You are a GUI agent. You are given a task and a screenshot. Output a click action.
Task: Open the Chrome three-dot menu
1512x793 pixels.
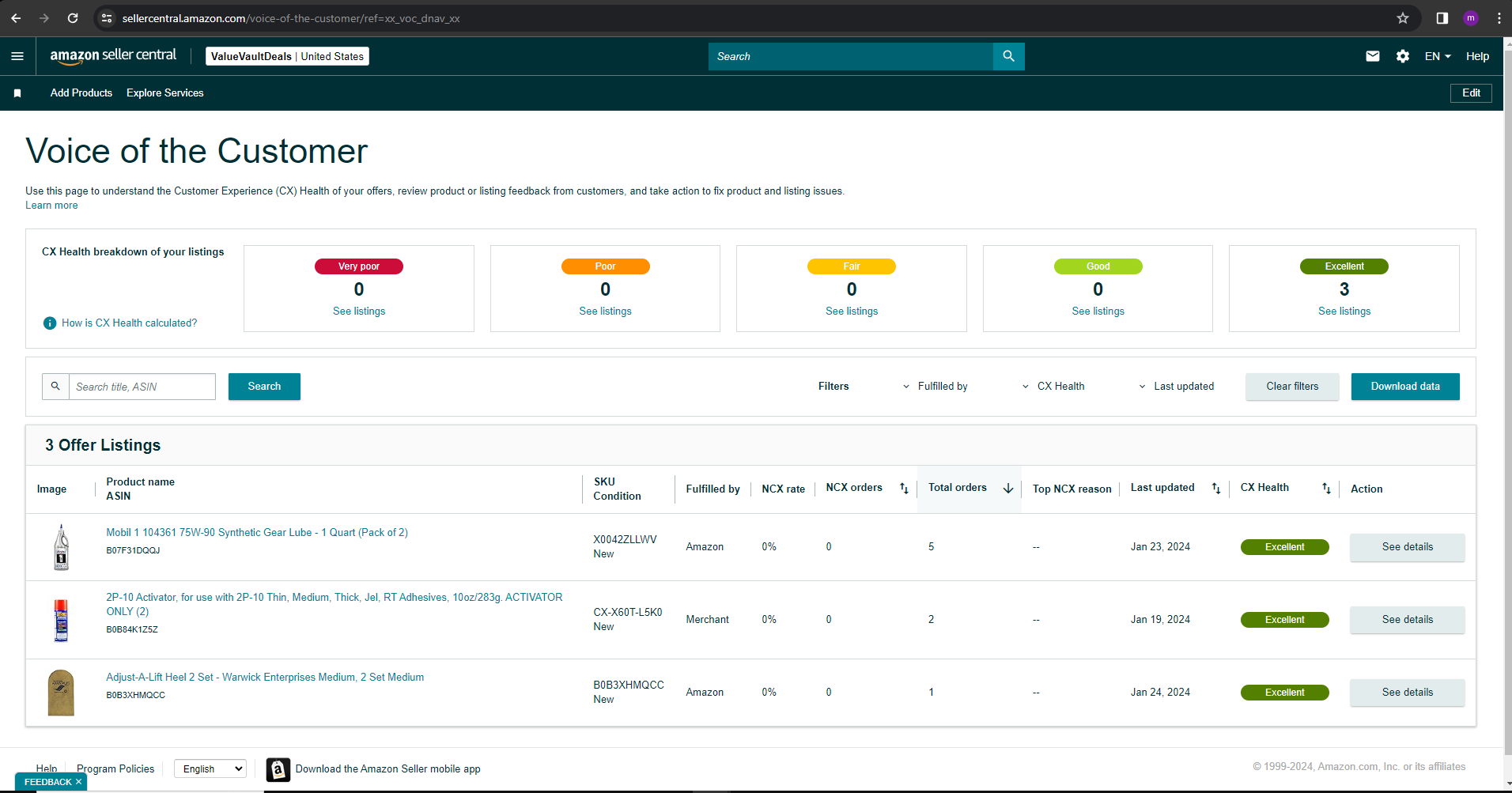coord(1499,18)
